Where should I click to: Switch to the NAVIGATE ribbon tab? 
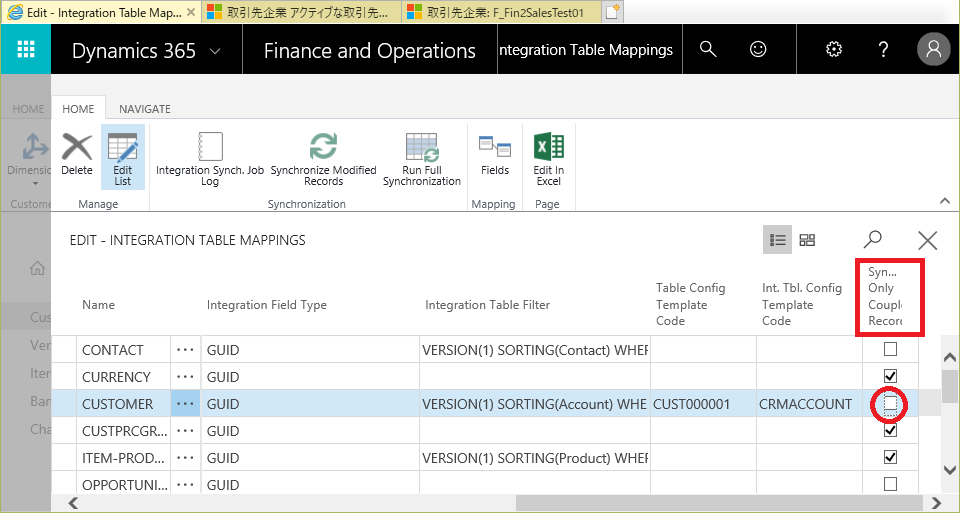click(x=144, y=109)
